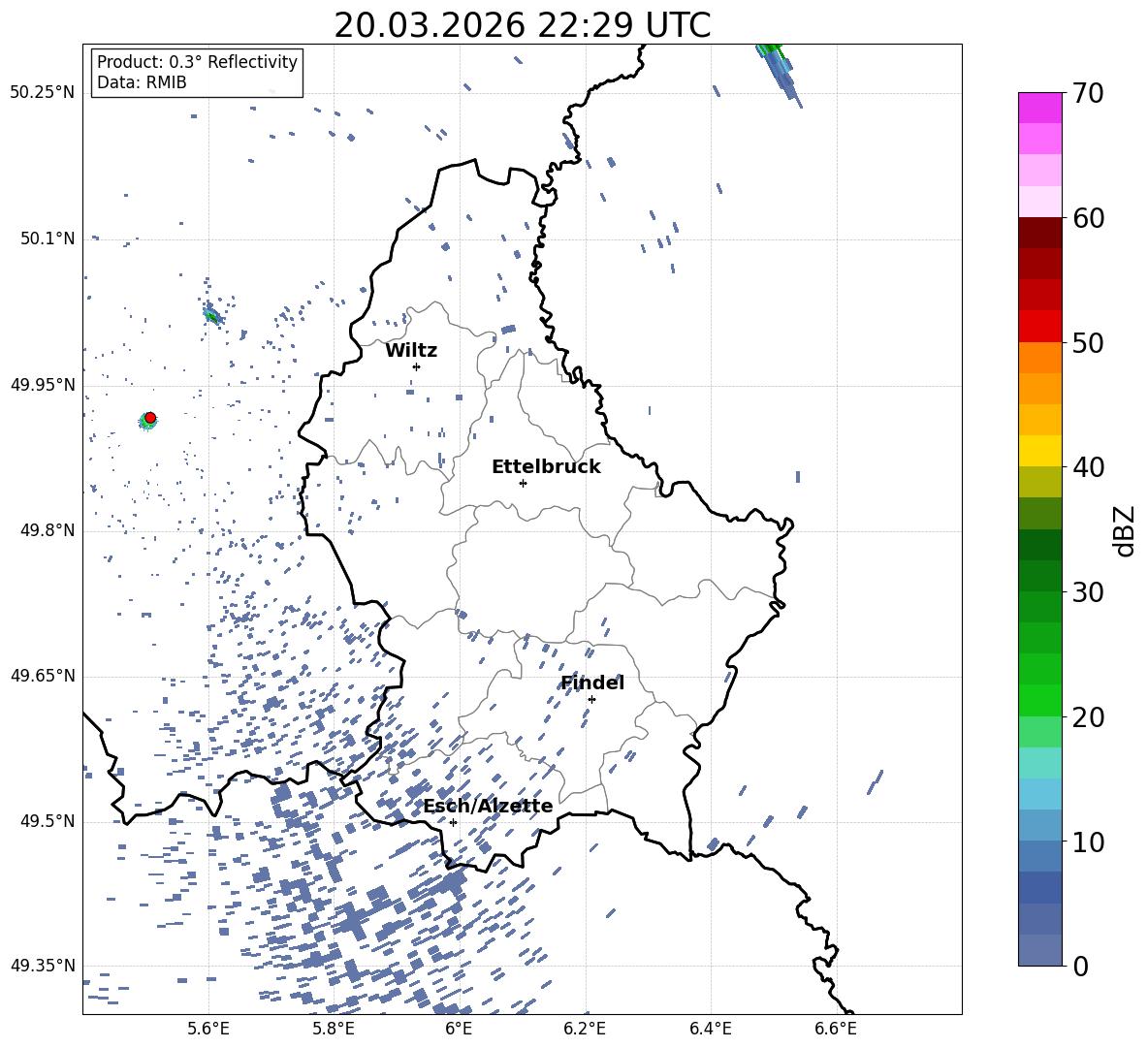Click the 50.25°N latitude label
The width and height of the screenshot is (1148, 1048).
coord(43,93)
